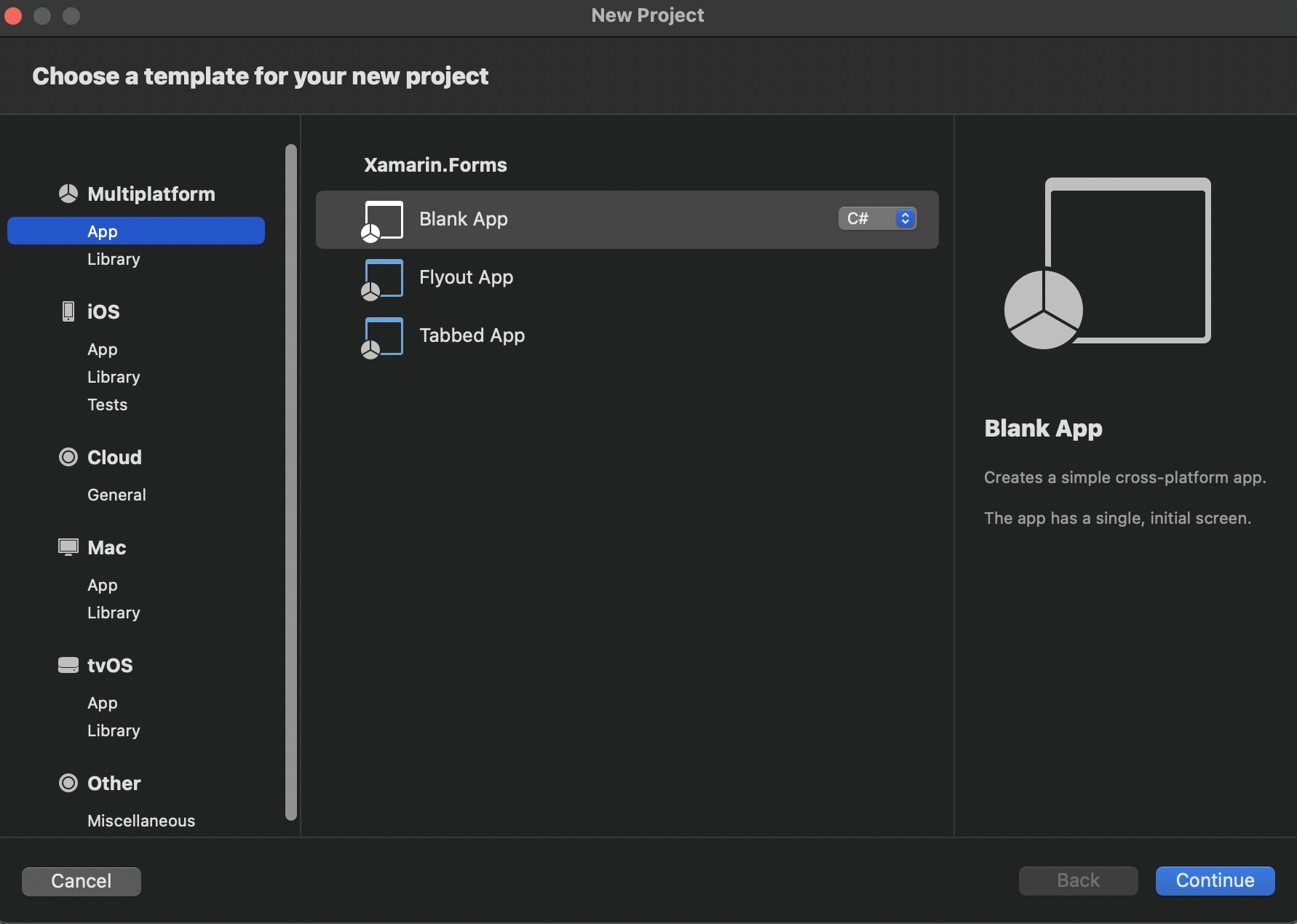Choose the Flyout App template label
The height and width of the screenshot is (924, 1297).
coord(466,277)
